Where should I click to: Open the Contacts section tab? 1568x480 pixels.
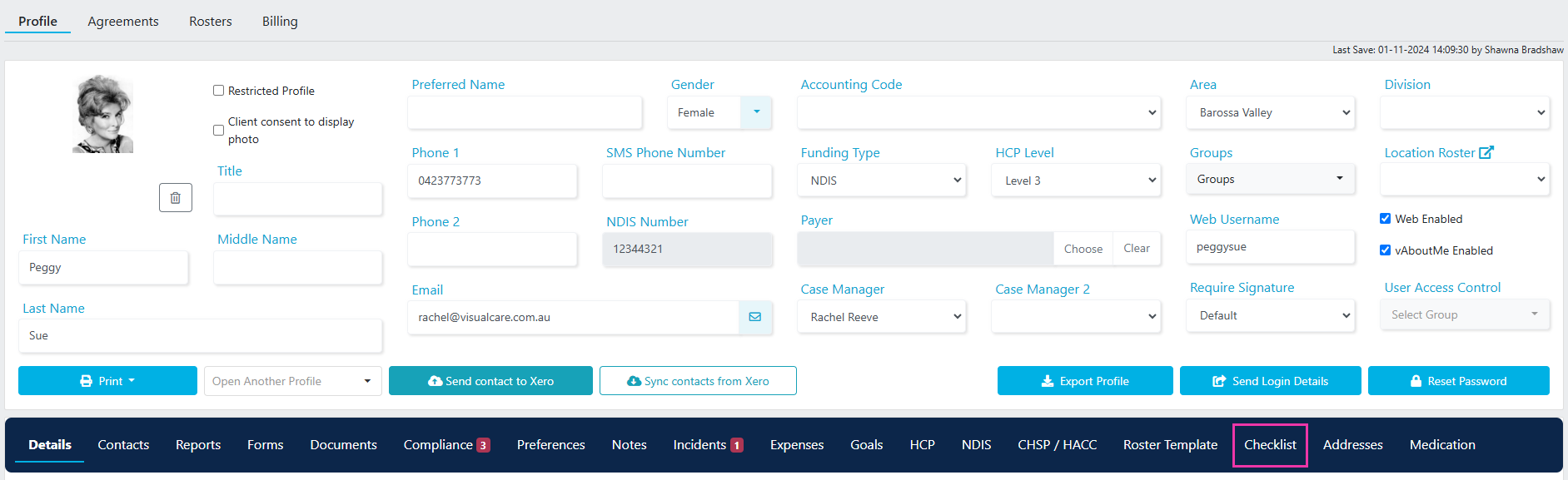pyautogui.click(x=123, y=445)
